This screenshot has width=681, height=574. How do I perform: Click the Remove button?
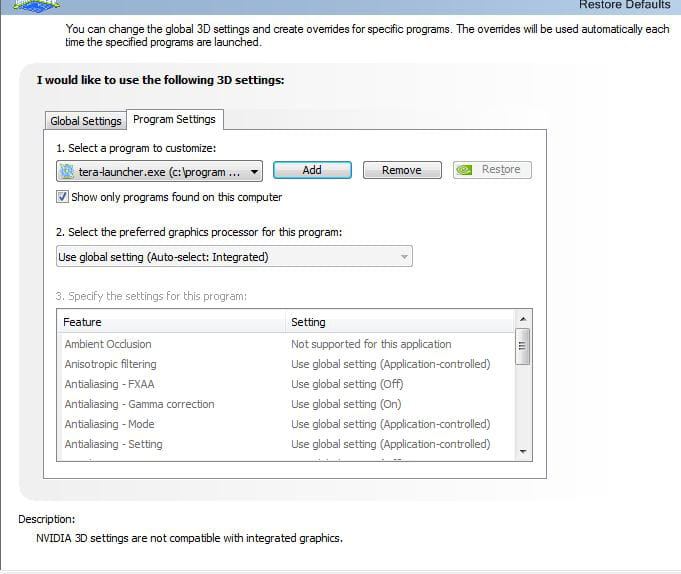point(402,170)
